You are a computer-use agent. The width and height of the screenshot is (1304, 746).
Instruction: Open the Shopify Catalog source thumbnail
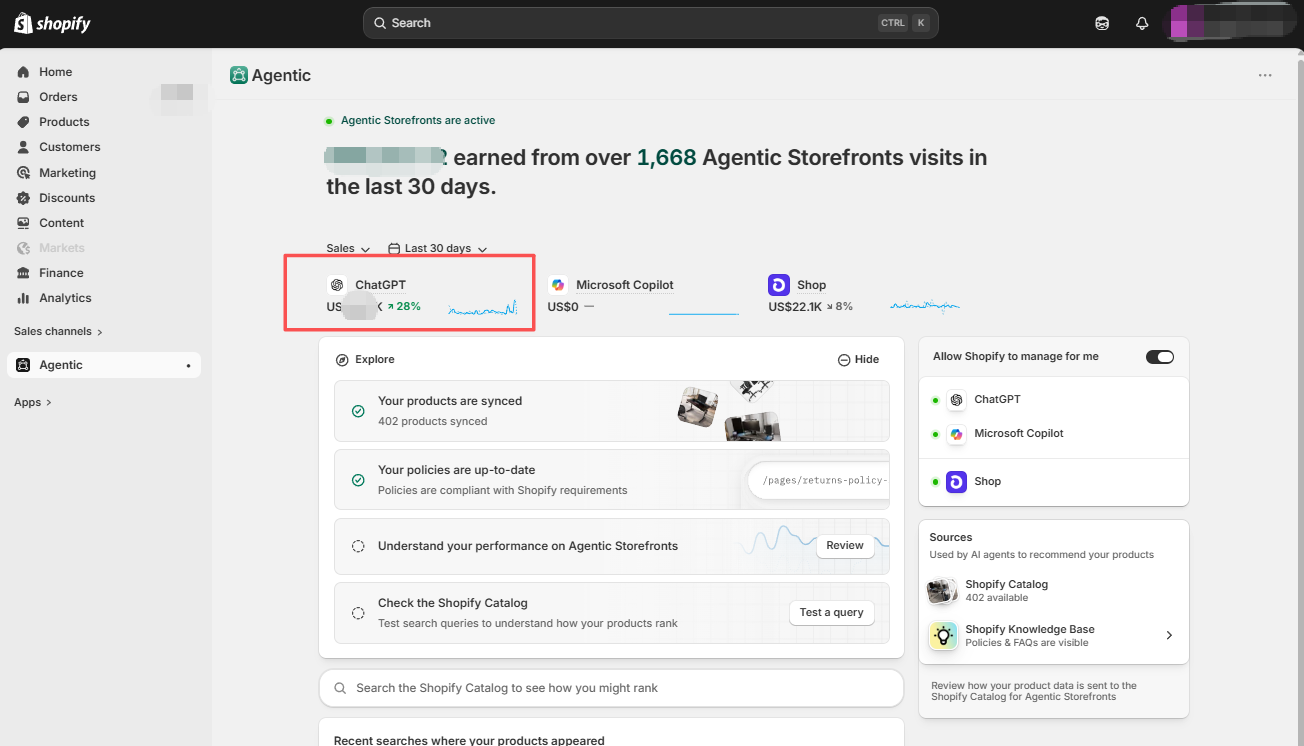click(942, 591)
